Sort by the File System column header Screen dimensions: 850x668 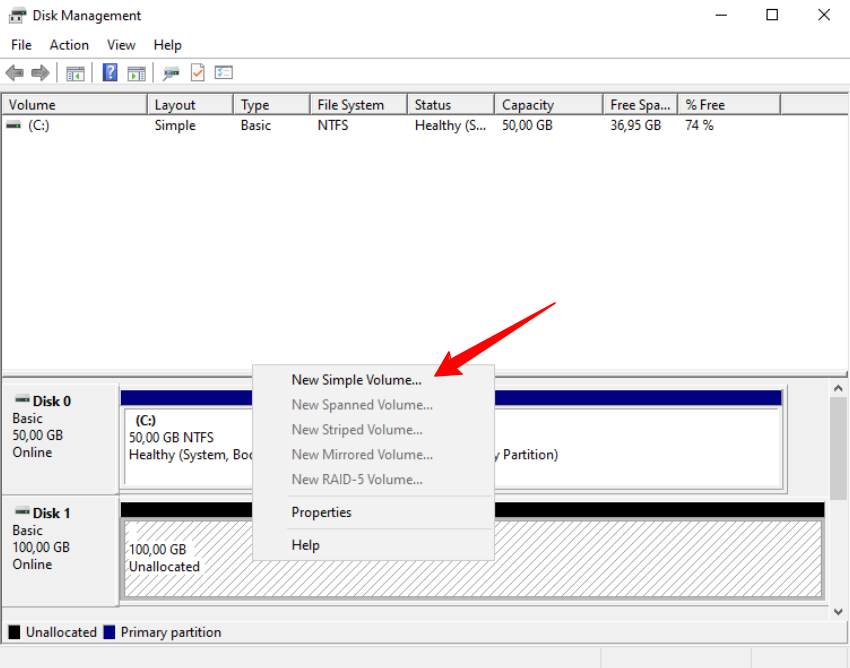coord(350,105)
